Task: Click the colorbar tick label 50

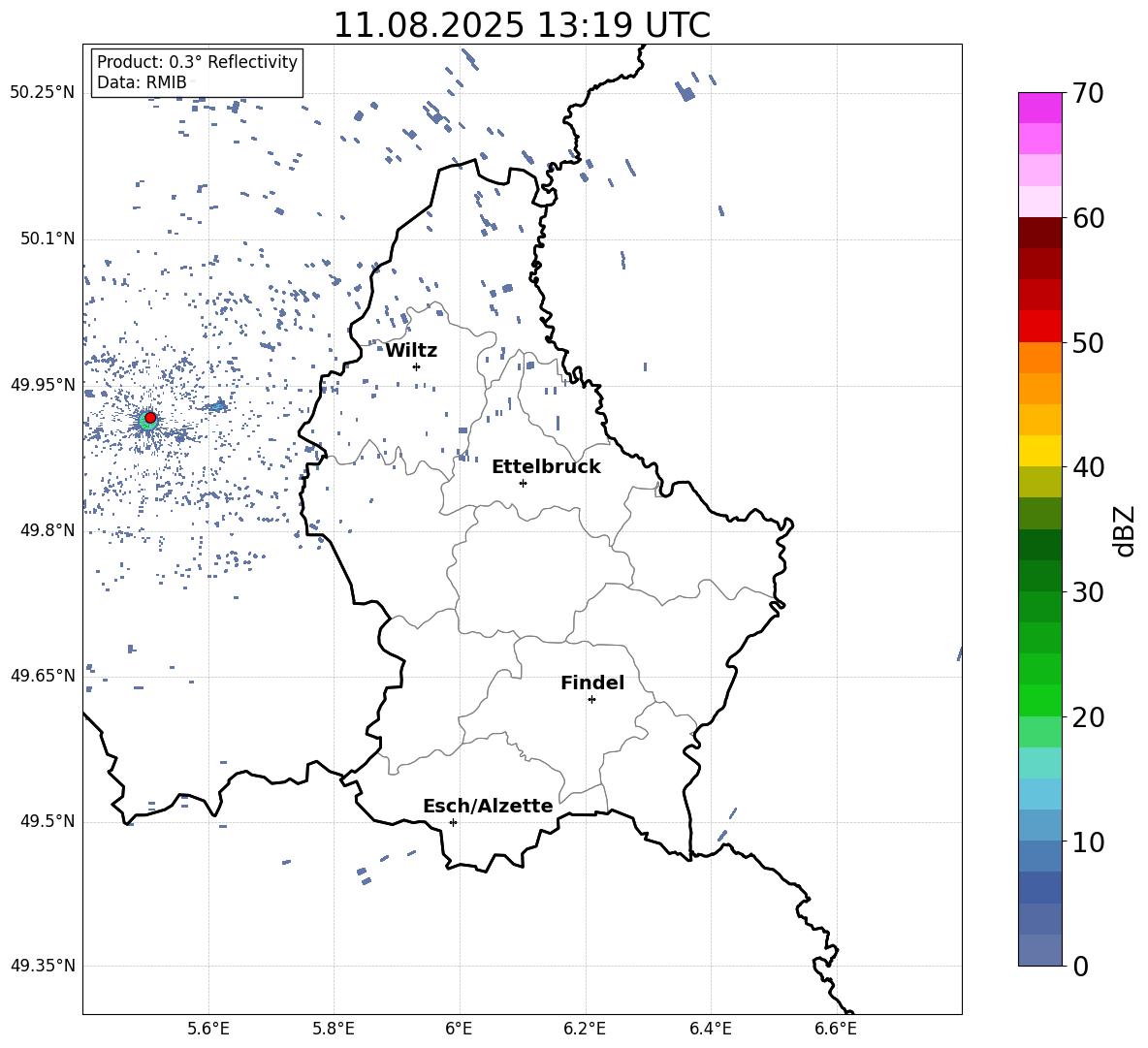Action: click(1088, 342)
